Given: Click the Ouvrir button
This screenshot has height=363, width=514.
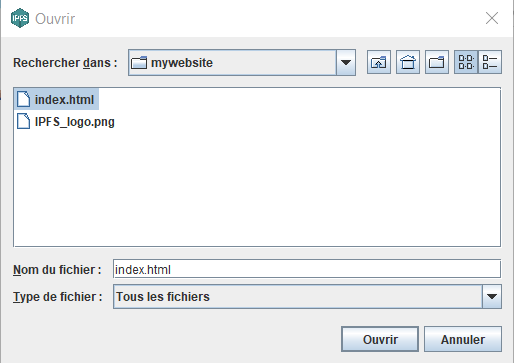Looking at the screenshot, I should tap(380, 339).
